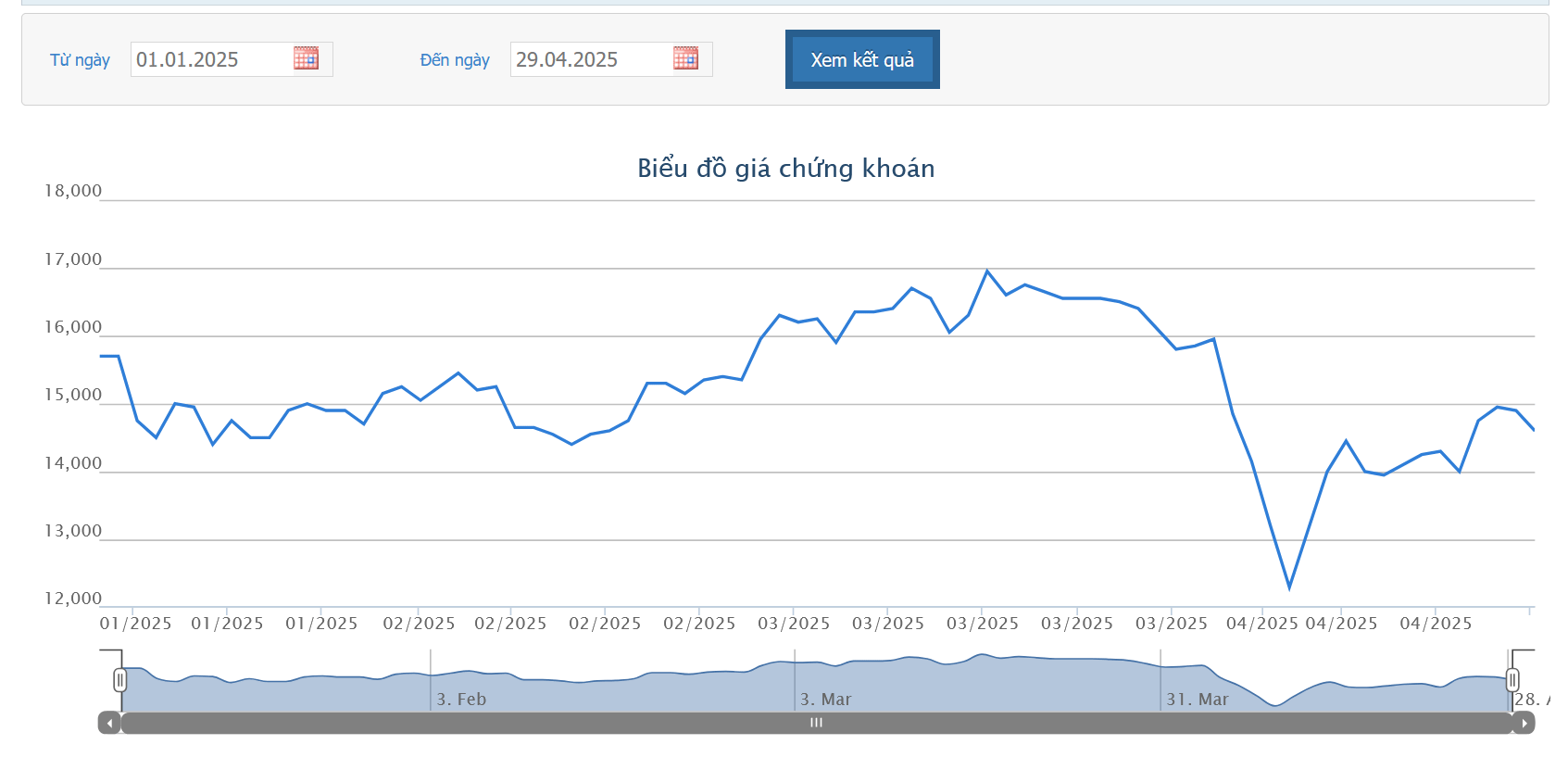
Task: Click the navigator scrollbar left arrow
Action: [109, 724]
